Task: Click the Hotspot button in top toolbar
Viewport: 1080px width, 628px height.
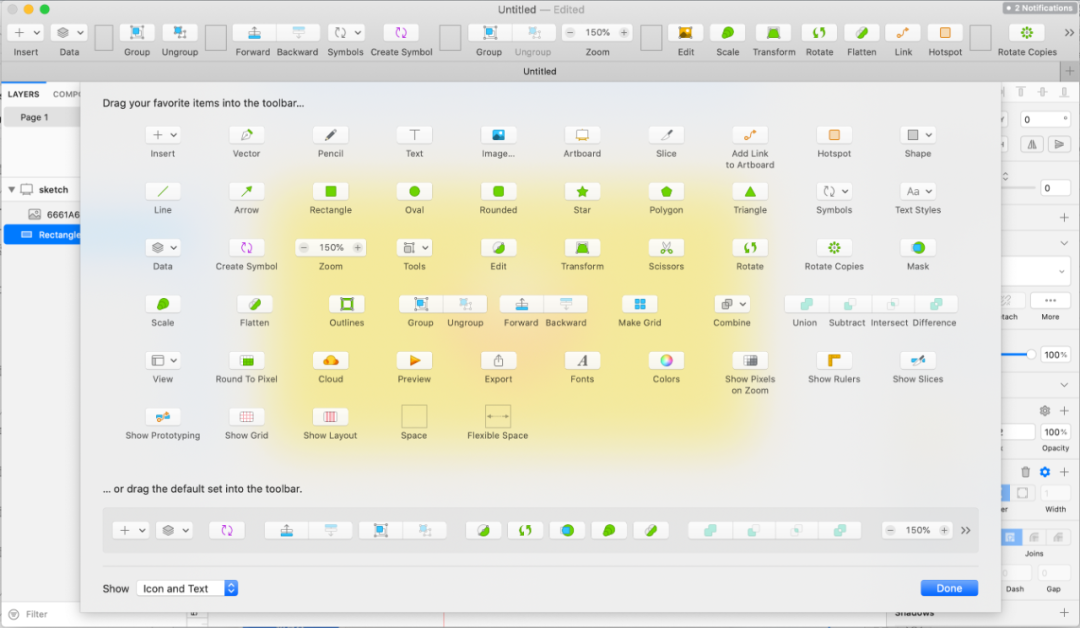Action: click(944, 33)
